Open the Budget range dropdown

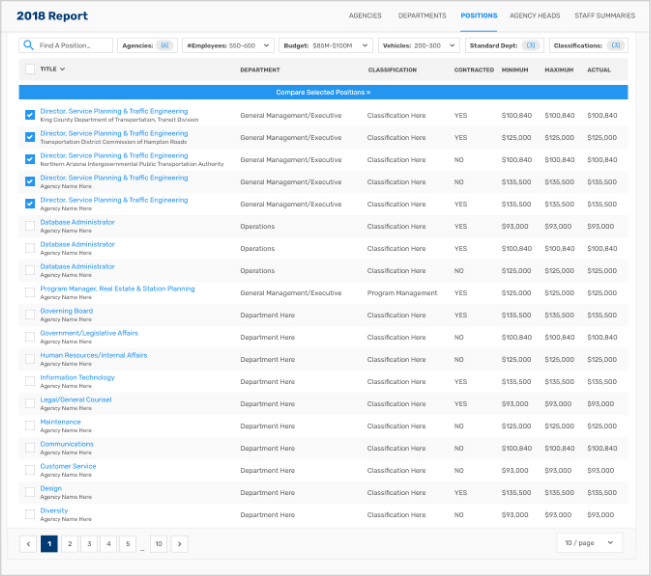click(326, 46)
